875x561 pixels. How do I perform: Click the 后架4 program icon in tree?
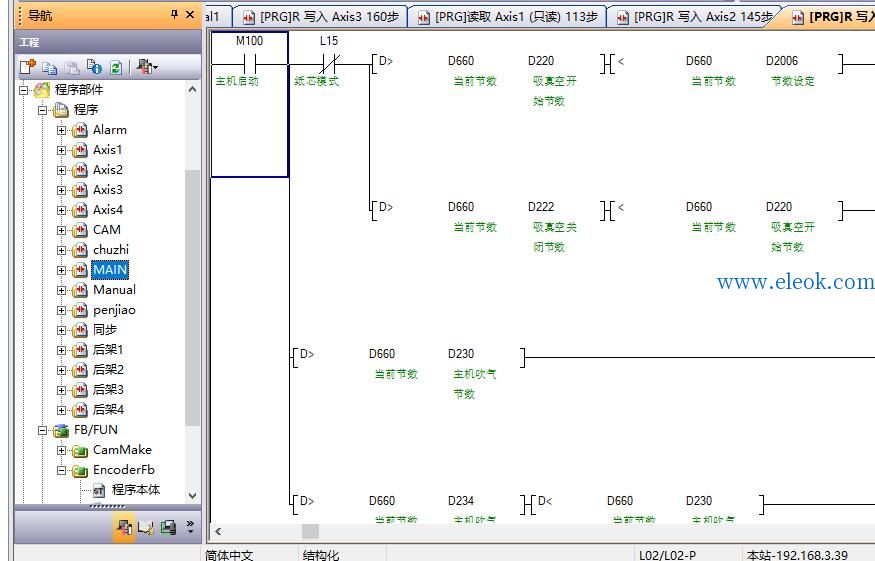[80, 410]
